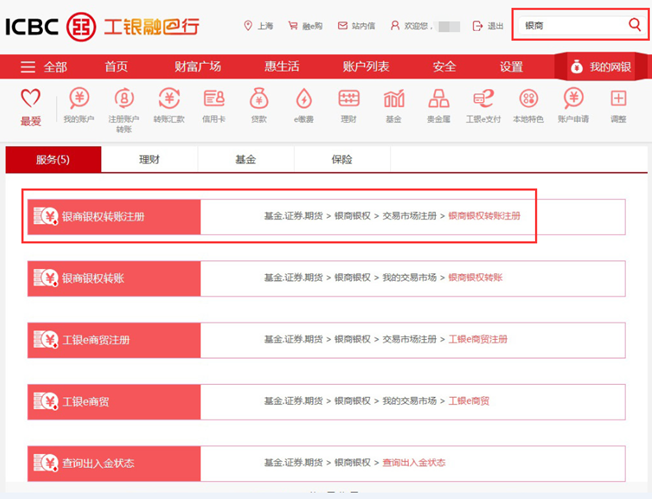Viewport: 652px width, 499px height.
Task: Expand the 全部 hamburger menu
Action: pos(44,67)
